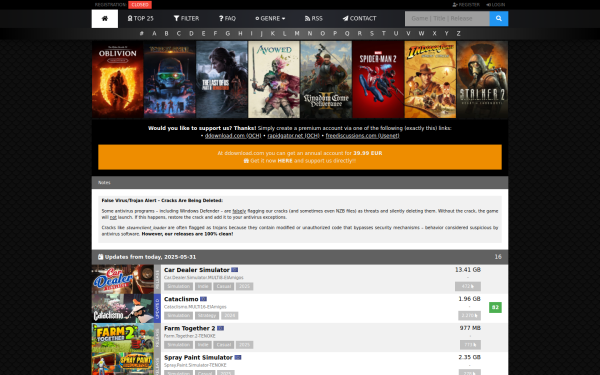The image size is (600, 375).
Task: Select letter K in the index
Action: coord(272,34)
